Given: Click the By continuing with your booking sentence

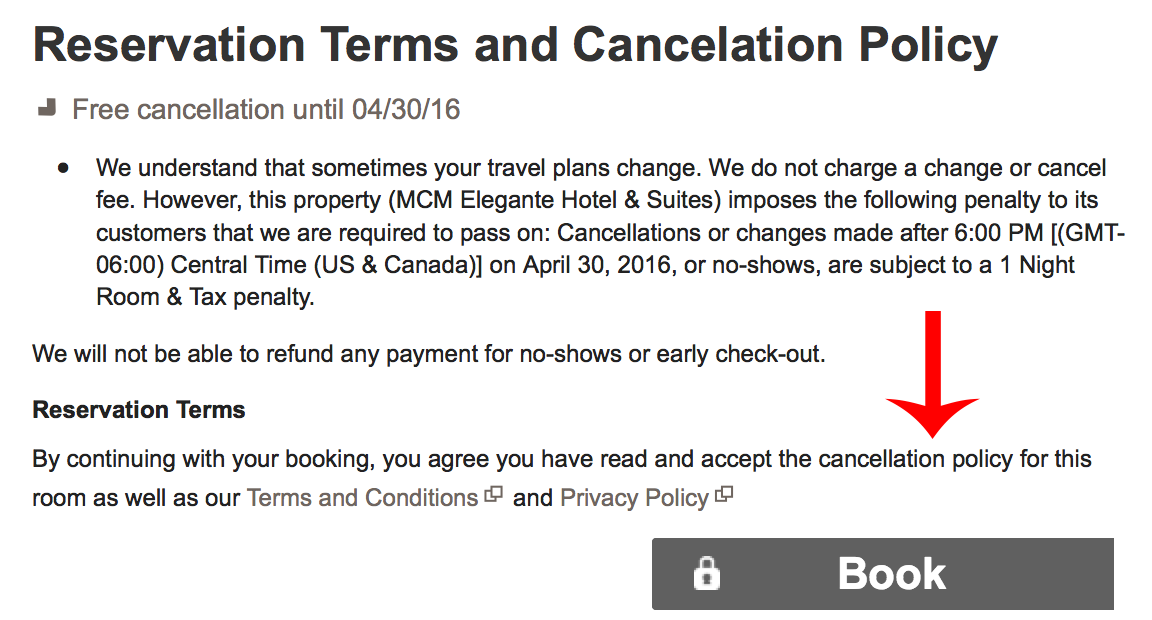Looking at the screenshot, I should [562, 478].
